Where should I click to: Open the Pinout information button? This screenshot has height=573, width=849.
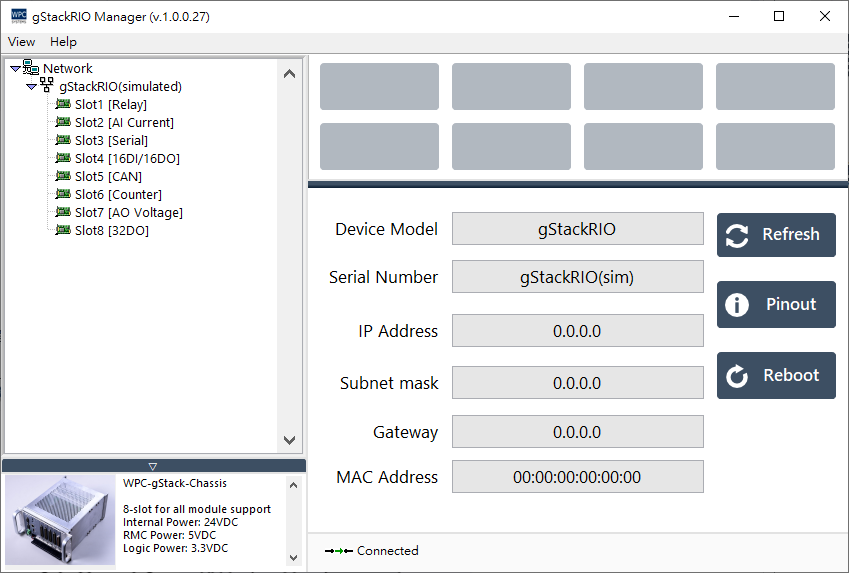point(776,305)
